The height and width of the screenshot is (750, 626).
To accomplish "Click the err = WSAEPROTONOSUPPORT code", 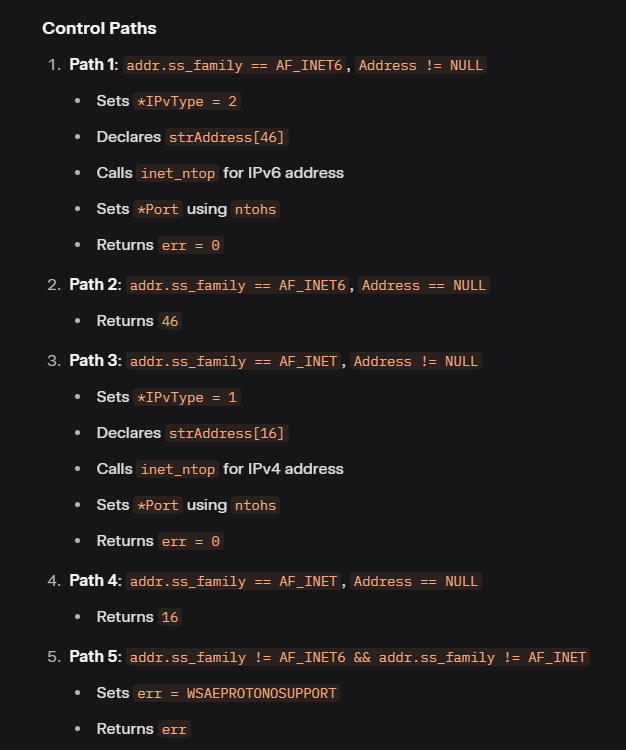I will coord(237,693).
